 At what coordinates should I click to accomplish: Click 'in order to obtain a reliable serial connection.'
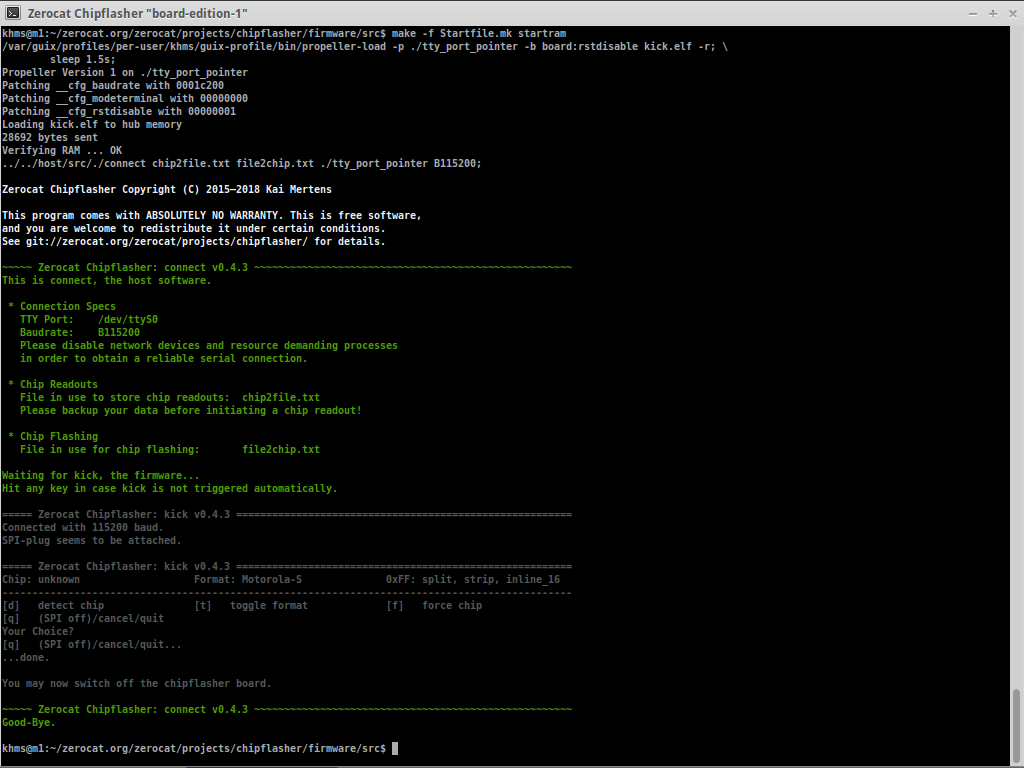[163, 359]
